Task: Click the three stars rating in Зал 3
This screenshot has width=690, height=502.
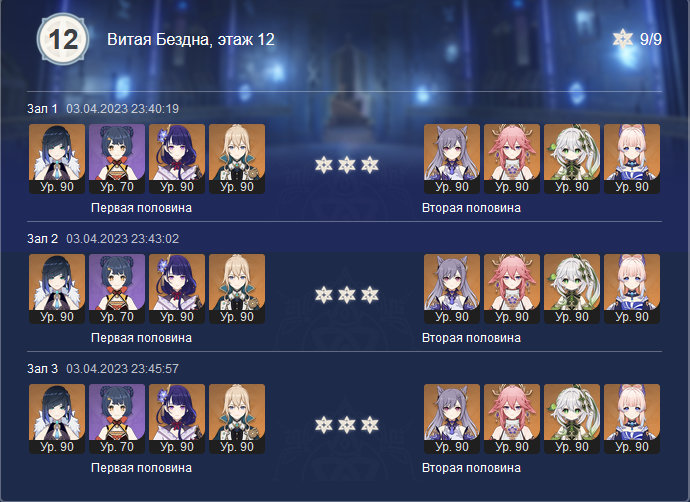Action: pos(347,425)
